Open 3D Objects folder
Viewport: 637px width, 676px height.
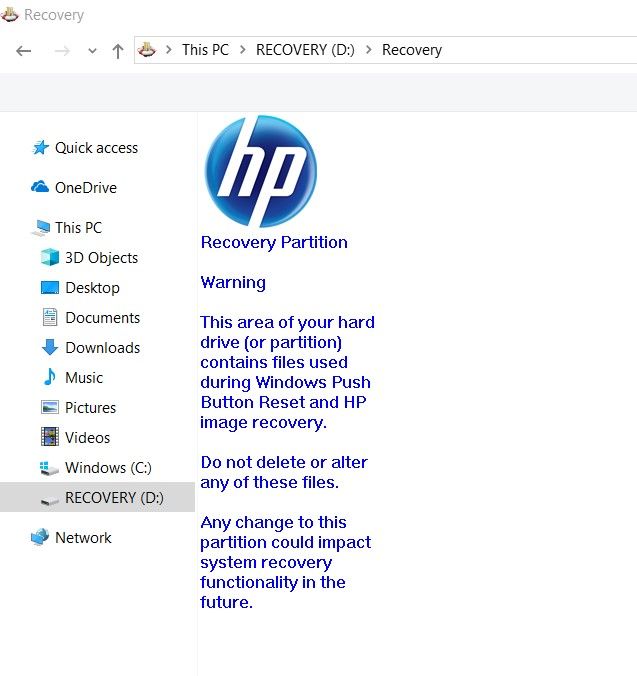tap(102, 258)
